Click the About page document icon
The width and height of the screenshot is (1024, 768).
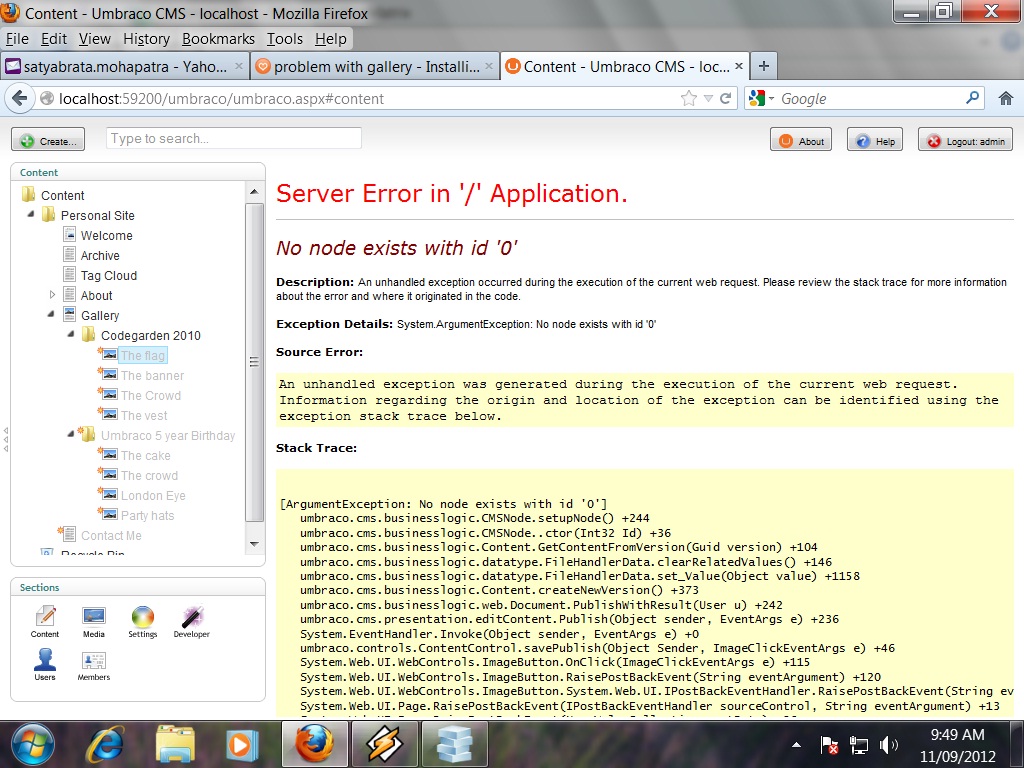(x=69, y=295)
